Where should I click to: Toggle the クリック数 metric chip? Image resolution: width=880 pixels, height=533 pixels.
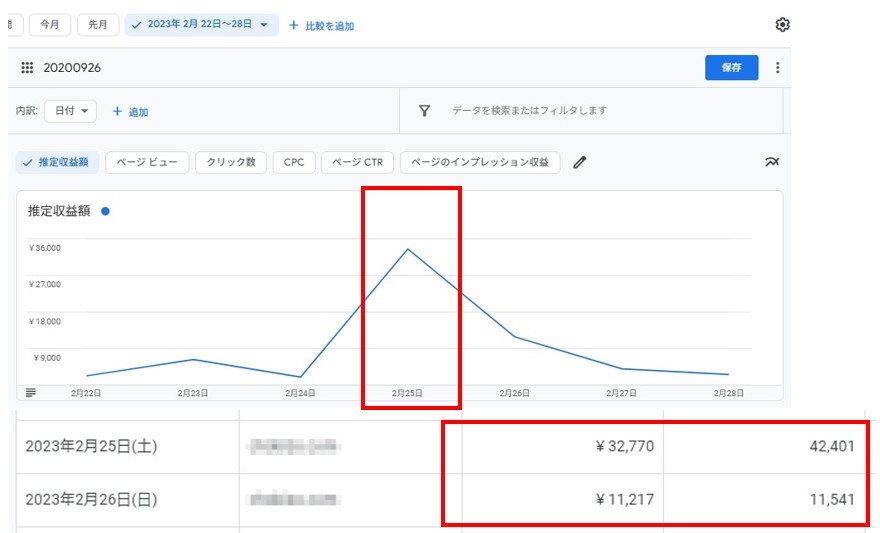[x=231, y=162]
